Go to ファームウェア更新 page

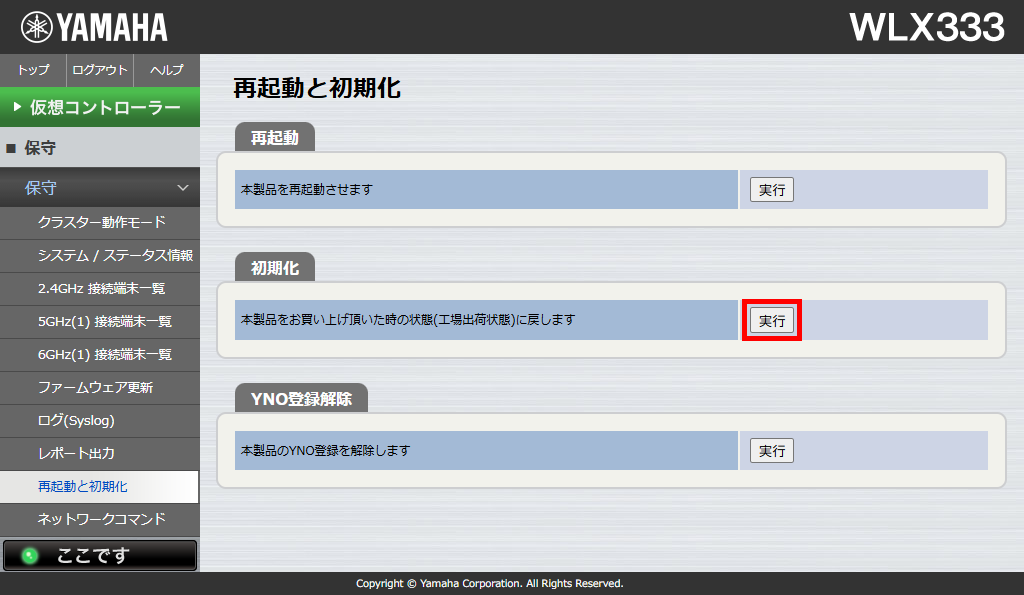100,387
